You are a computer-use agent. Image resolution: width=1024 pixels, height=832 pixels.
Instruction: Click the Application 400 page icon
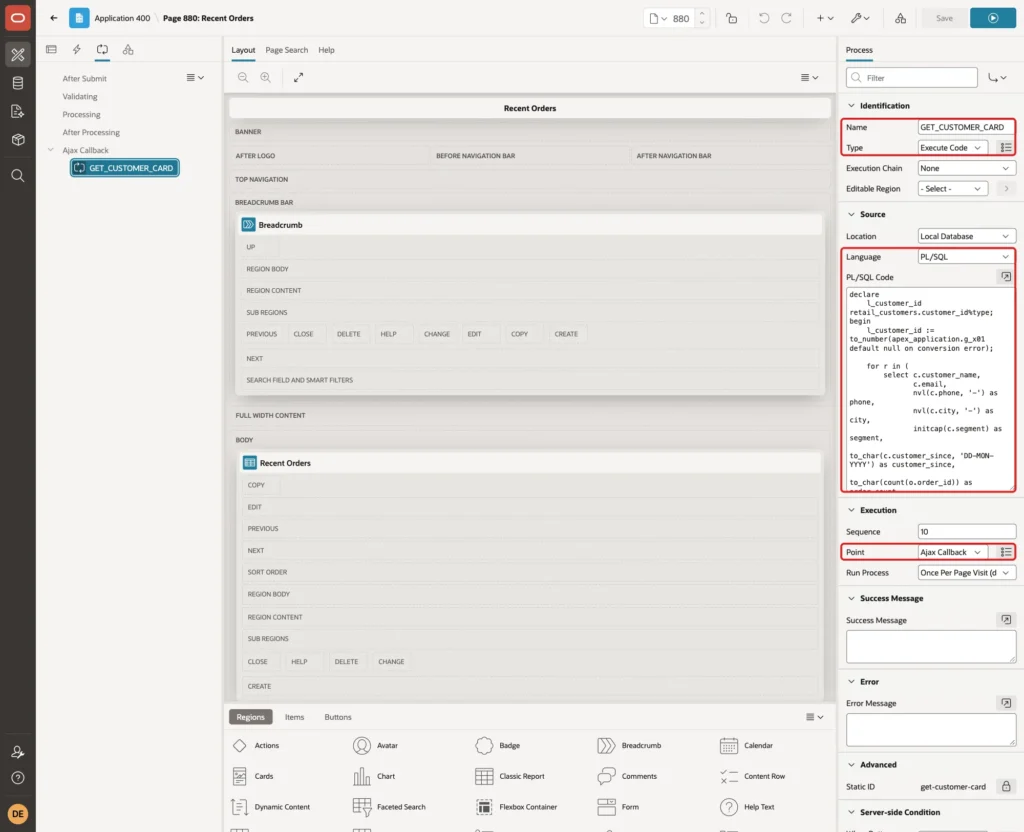(x=79, y=18)
